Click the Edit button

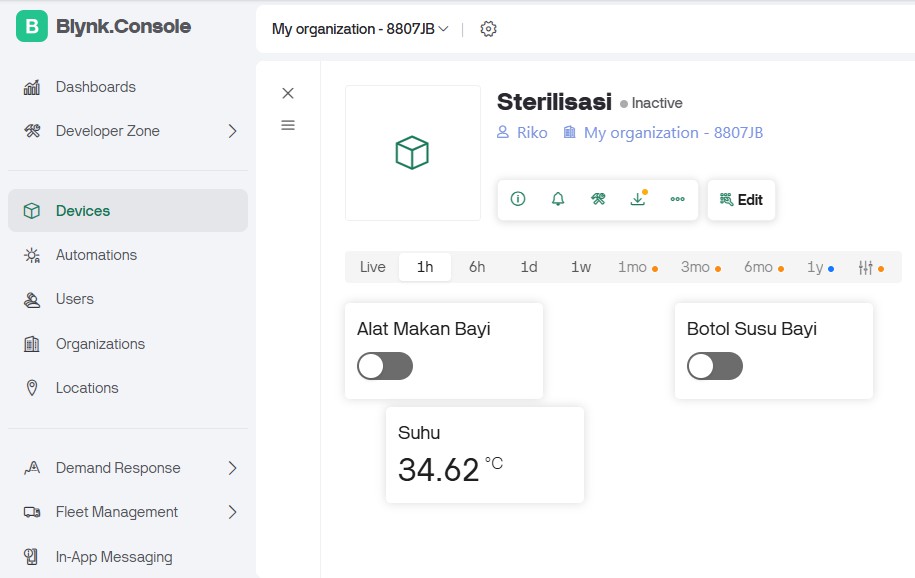click(741, 200)
